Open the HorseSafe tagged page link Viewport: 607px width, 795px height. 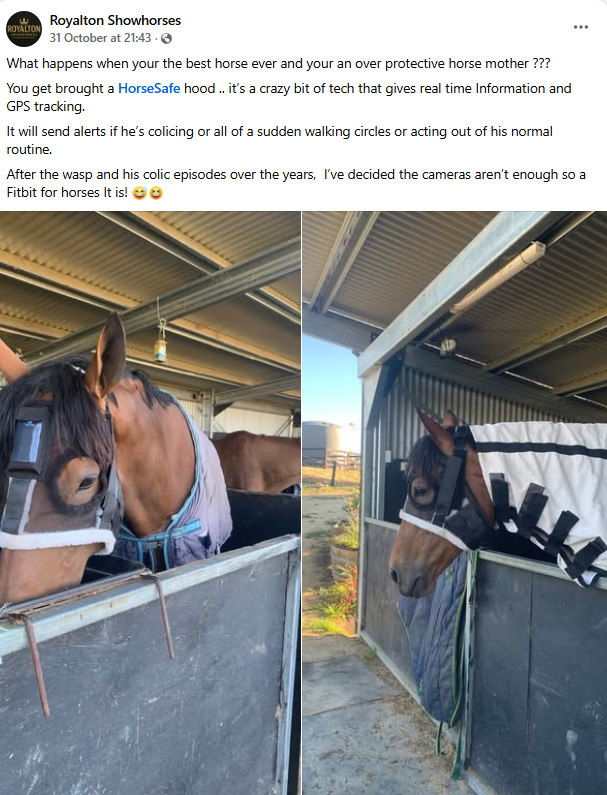149,88
